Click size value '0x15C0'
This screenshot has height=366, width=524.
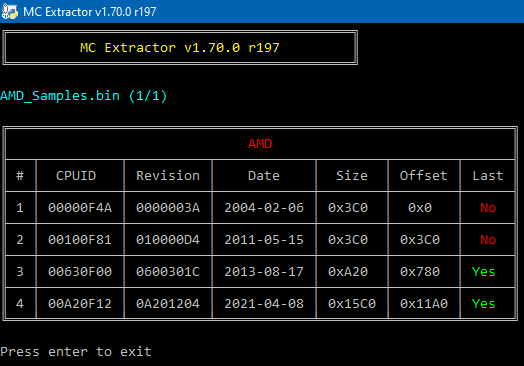(x=352, y=303)
